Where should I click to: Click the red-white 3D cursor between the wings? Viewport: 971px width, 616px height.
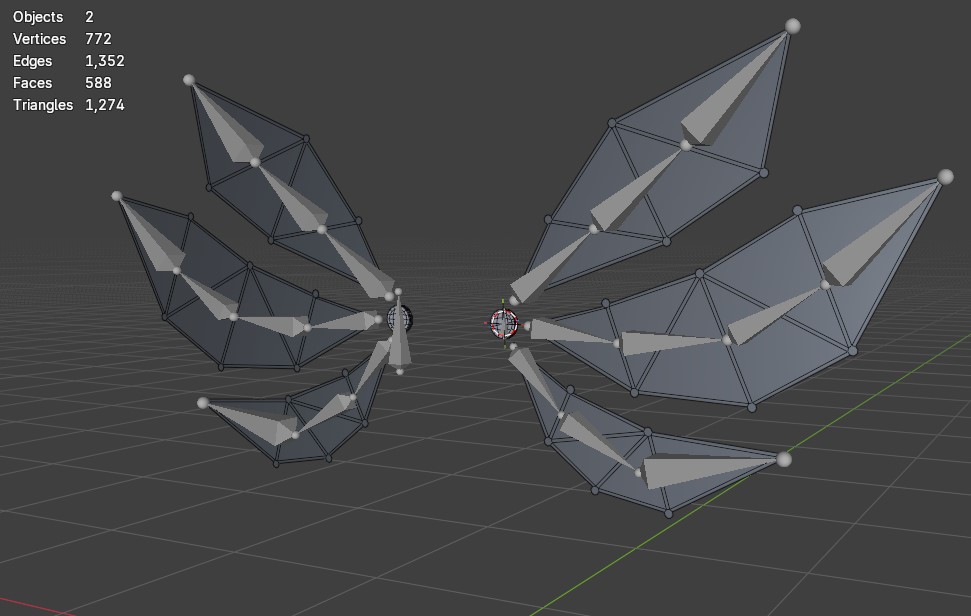(x=503, y=323)
